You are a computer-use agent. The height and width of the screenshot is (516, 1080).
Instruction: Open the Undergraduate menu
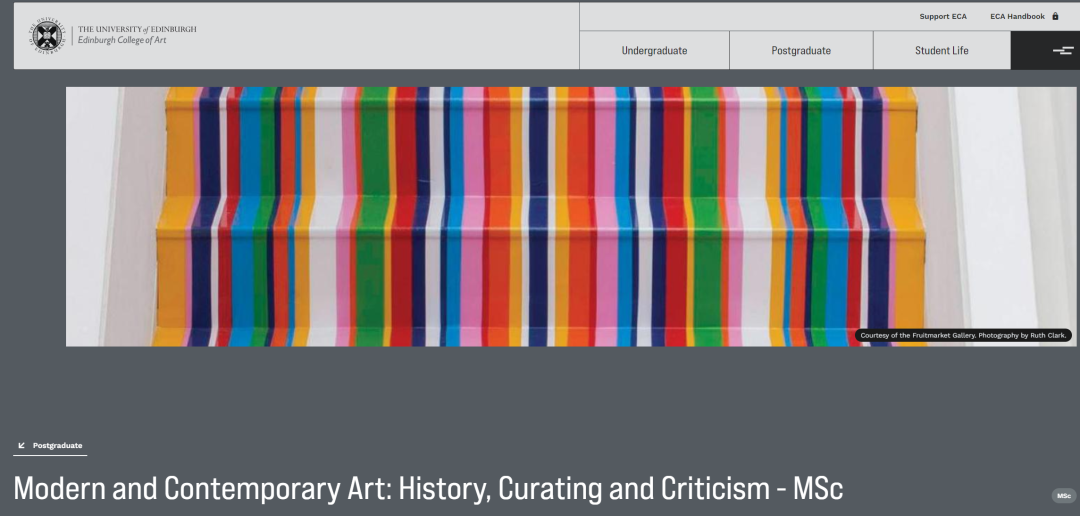(x=654, y=50)
